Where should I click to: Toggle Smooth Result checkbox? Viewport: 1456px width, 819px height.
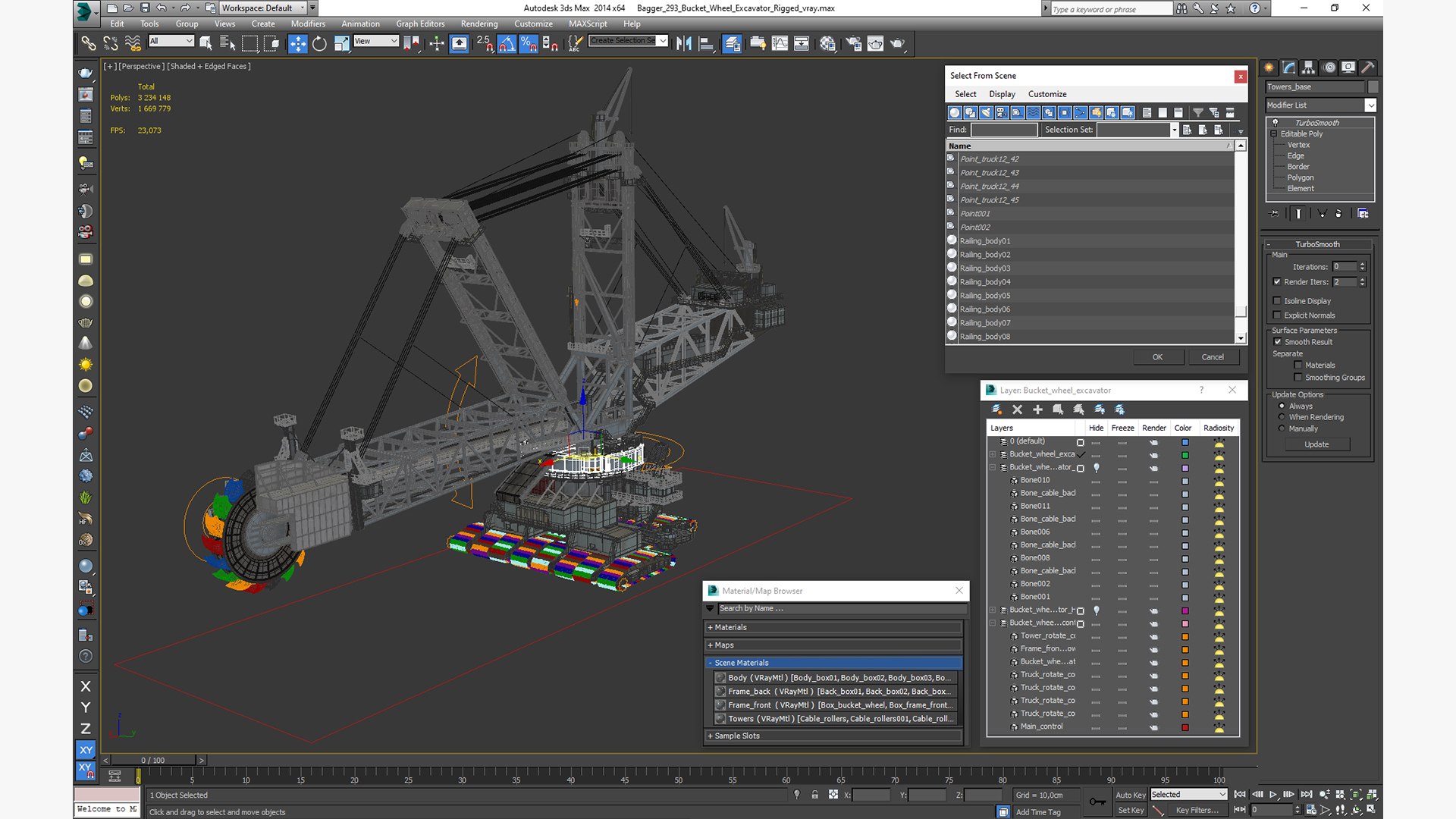(1278, 342)
